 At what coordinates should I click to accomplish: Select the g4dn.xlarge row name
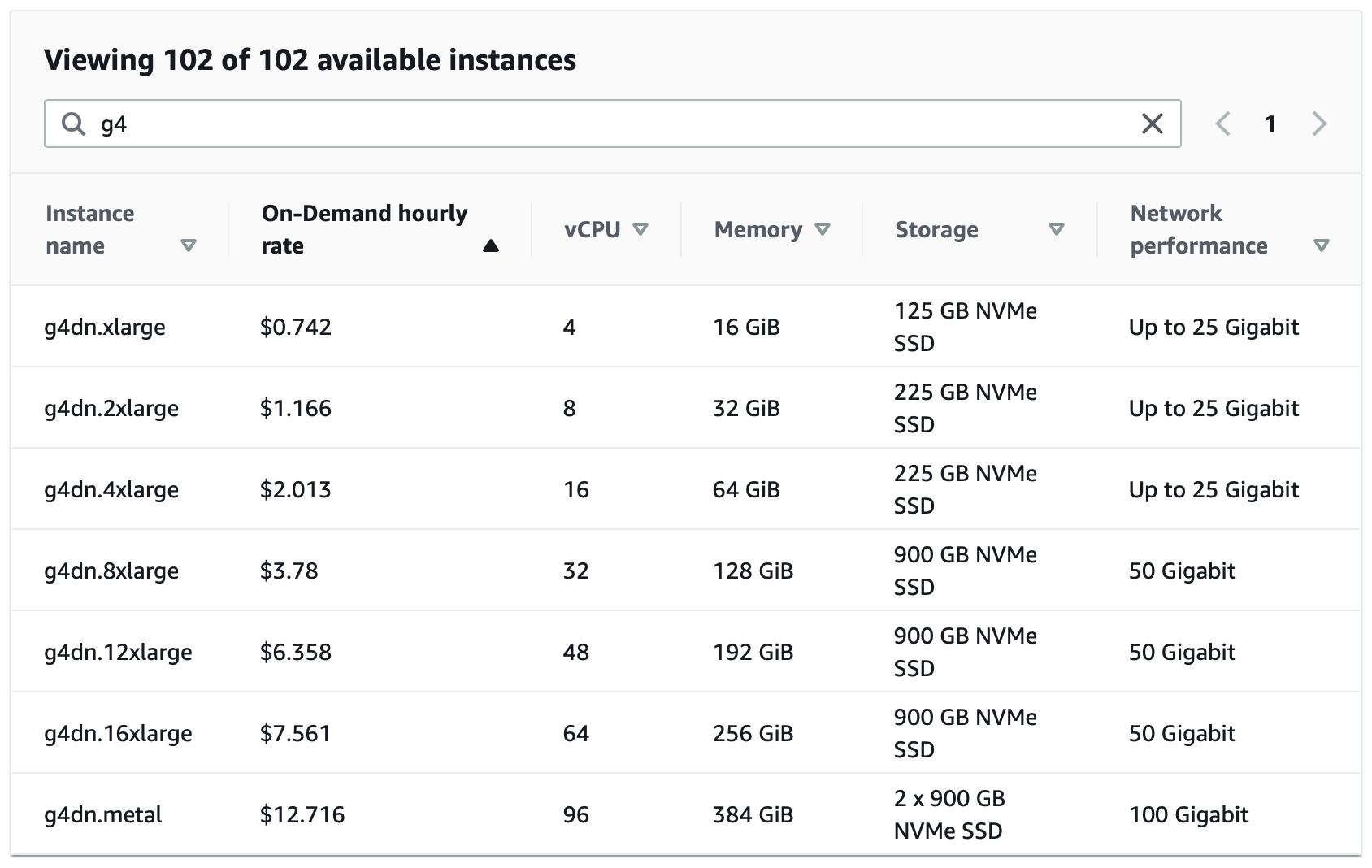(x=105, y=327)
